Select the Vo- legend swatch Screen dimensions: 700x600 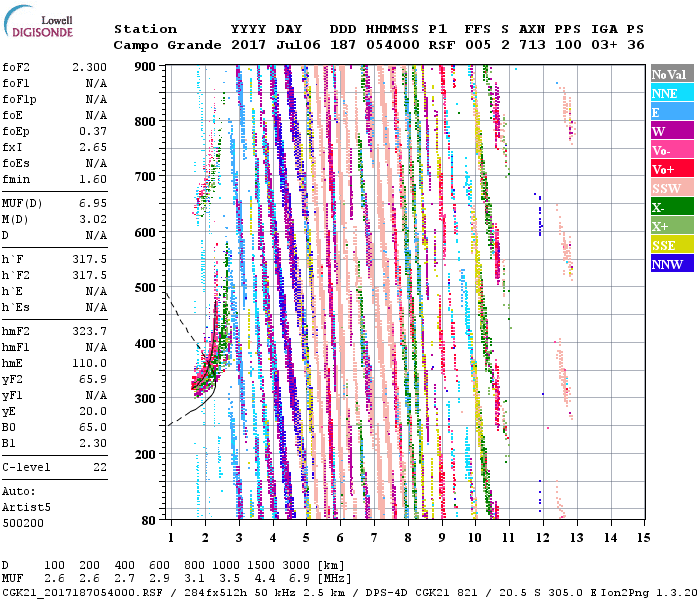(672, 150)
